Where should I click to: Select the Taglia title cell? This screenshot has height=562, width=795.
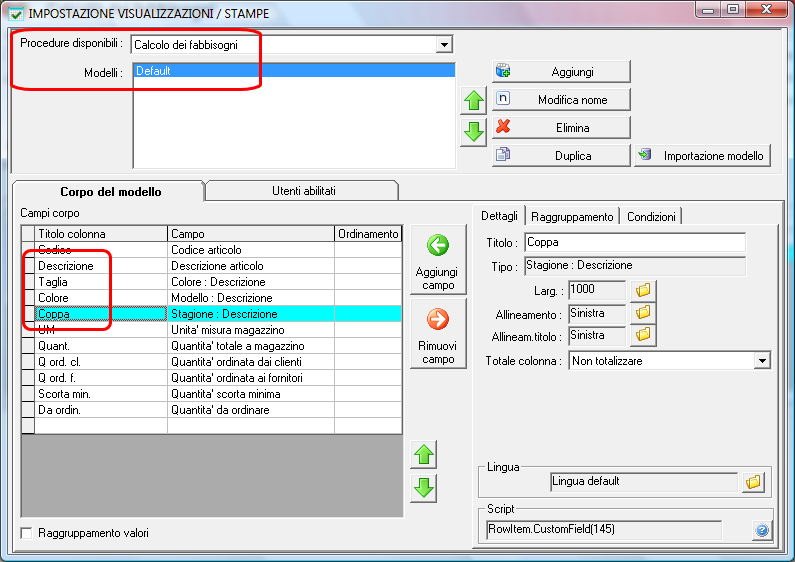(101, 282)
